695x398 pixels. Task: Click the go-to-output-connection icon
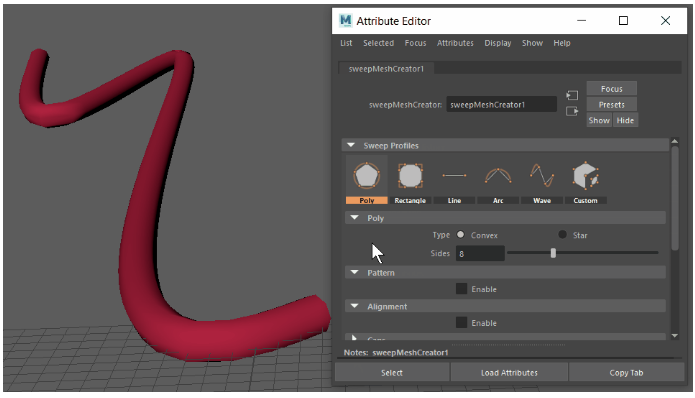[x=572, y=111]
